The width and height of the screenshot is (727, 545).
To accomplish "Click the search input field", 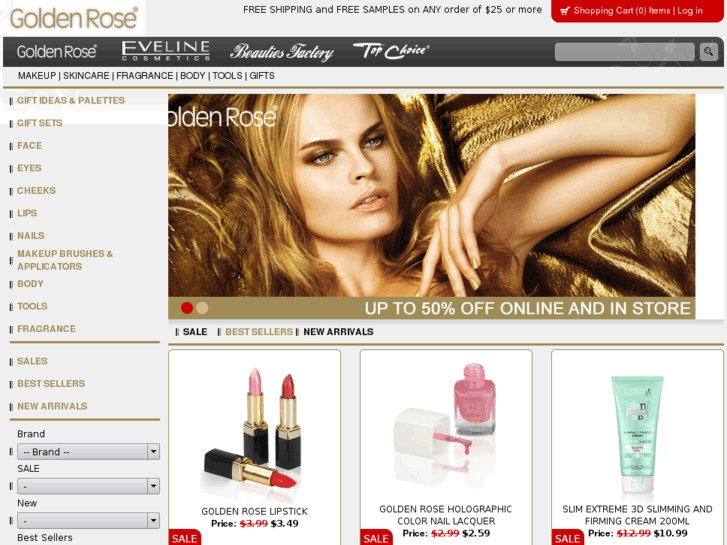I will [x=625, y=51].
